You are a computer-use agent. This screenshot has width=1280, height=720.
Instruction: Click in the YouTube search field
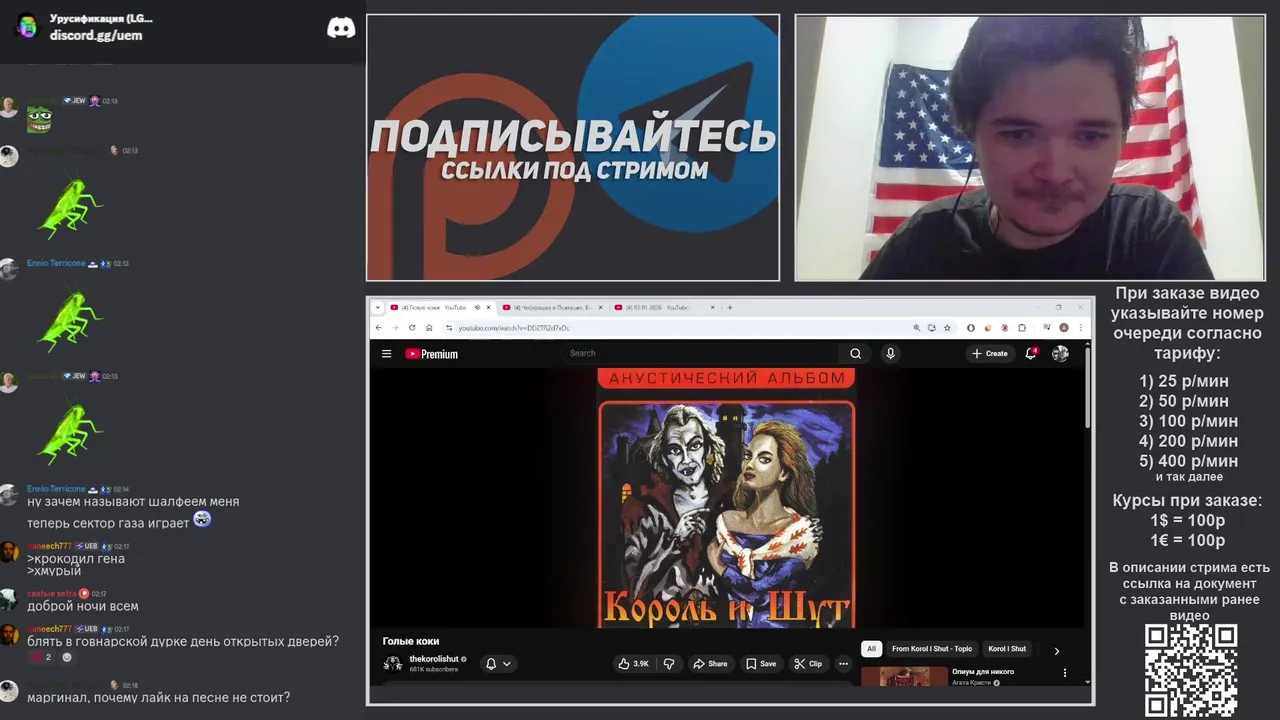pyautogui.click(x=700, y=353)
